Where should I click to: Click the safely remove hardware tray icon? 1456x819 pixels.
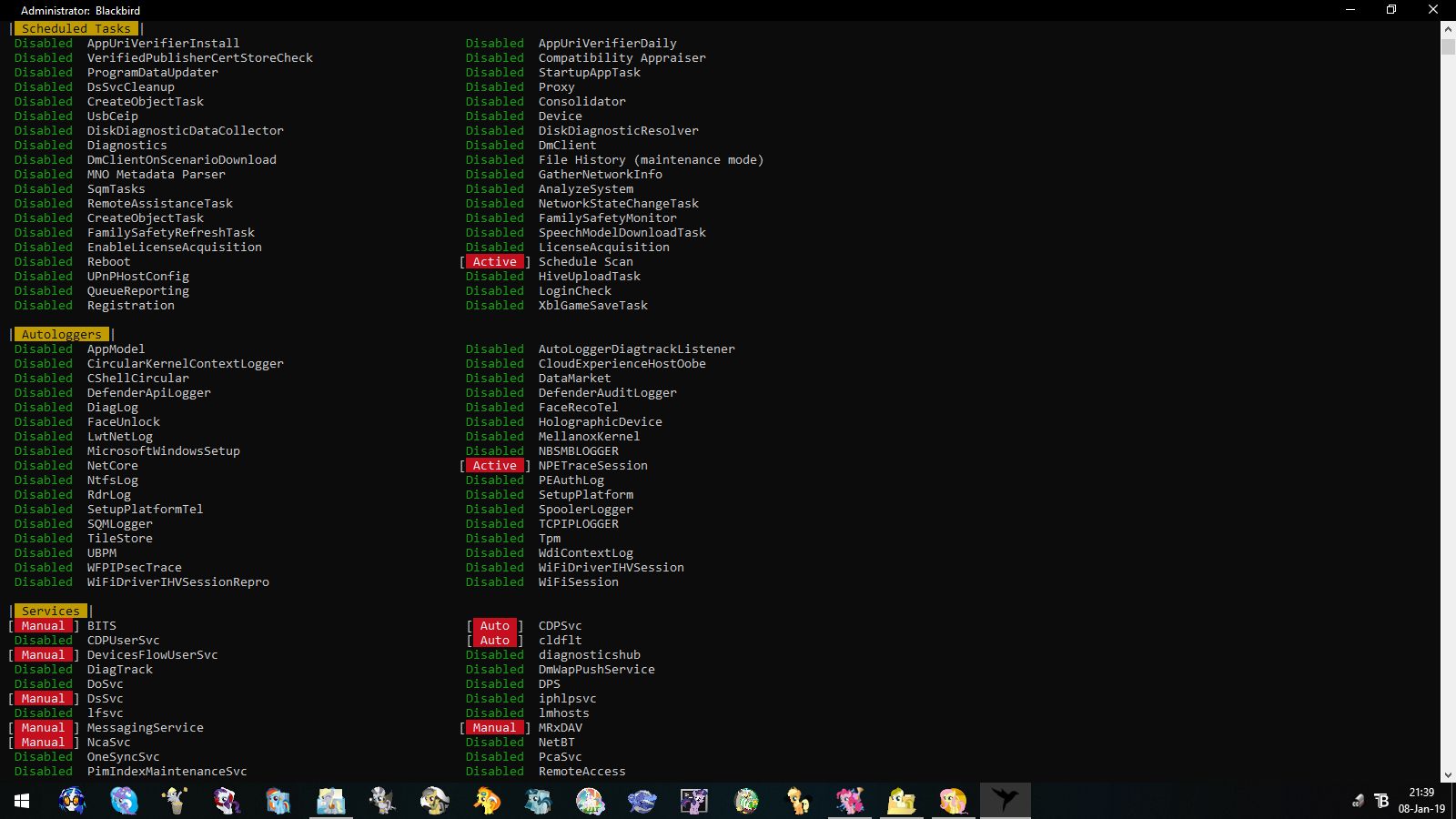point(1358,801)
